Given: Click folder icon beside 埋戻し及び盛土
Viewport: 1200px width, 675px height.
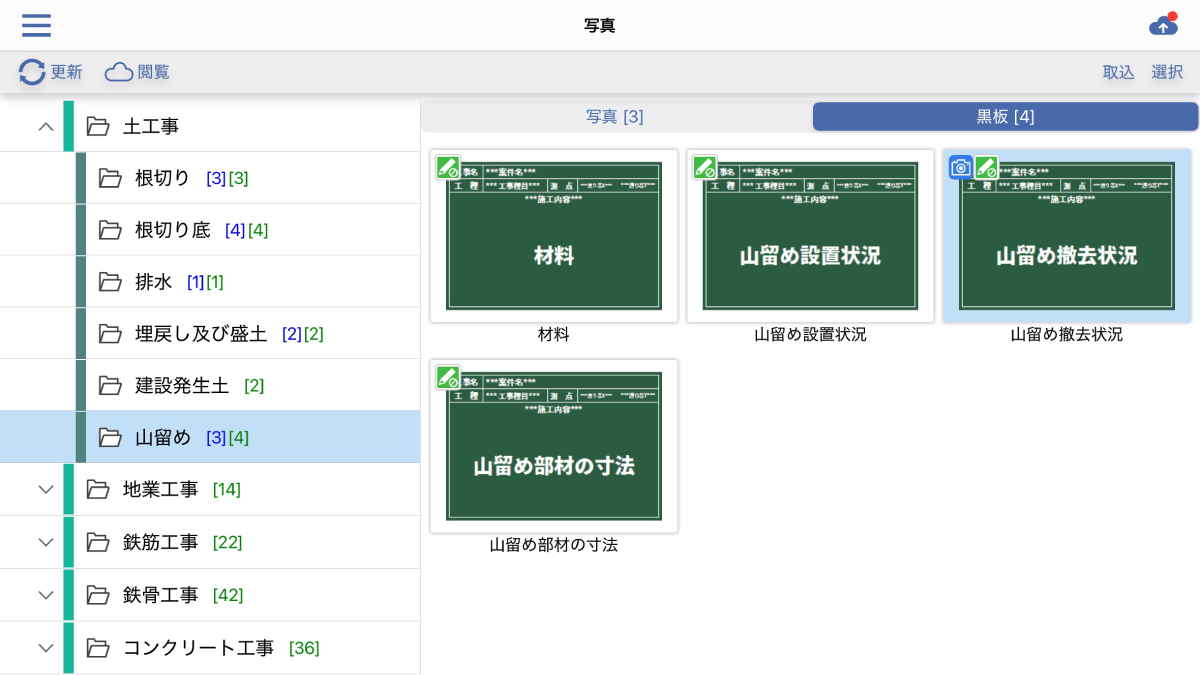Looking at the screenshot, I should coord(110,333).
